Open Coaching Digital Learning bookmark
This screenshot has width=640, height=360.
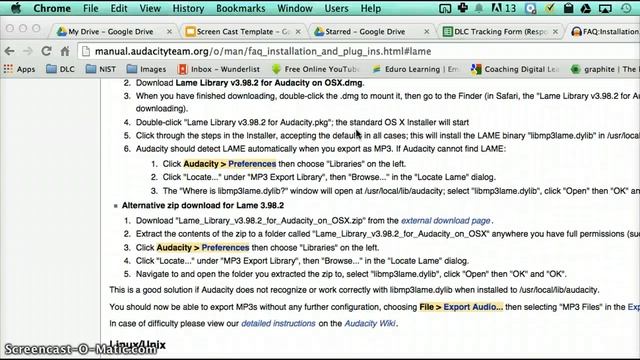[515, 69]
